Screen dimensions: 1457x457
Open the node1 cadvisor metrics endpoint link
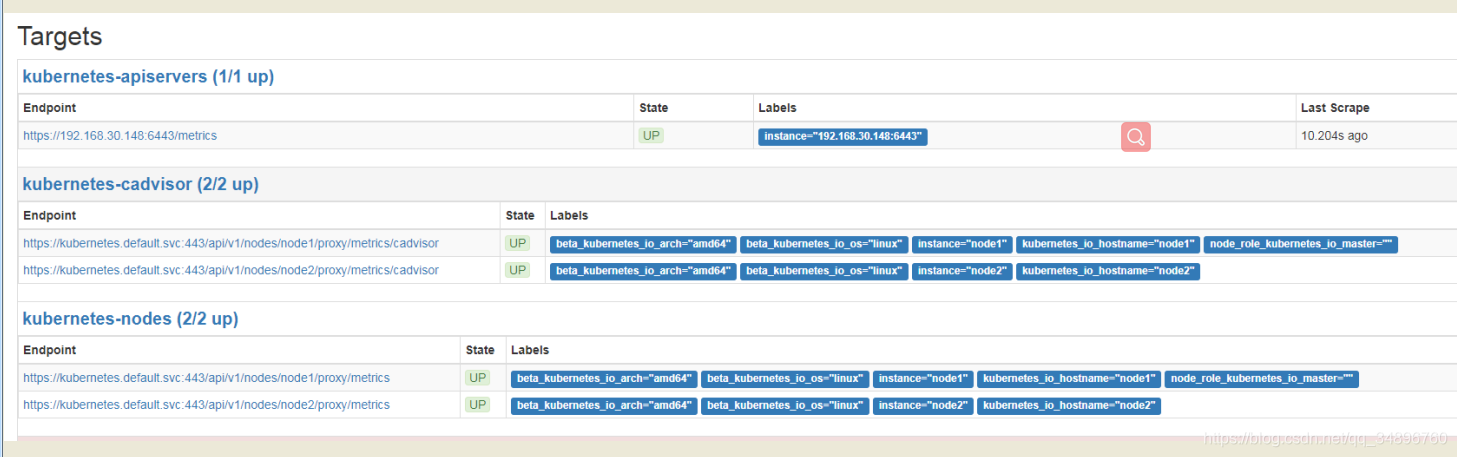(231, 243)
